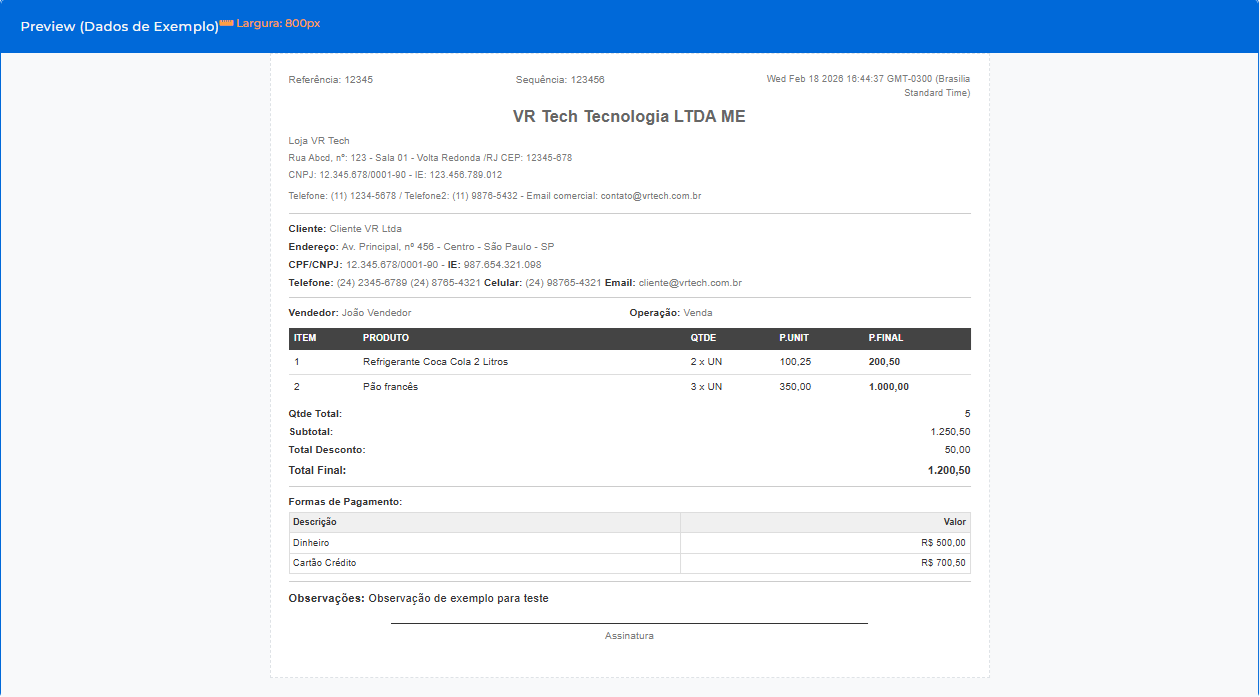Click the Referência: 12345 text
This screenshot has height=697, width=1260.
pyautogui.click(x=331, y=79)
